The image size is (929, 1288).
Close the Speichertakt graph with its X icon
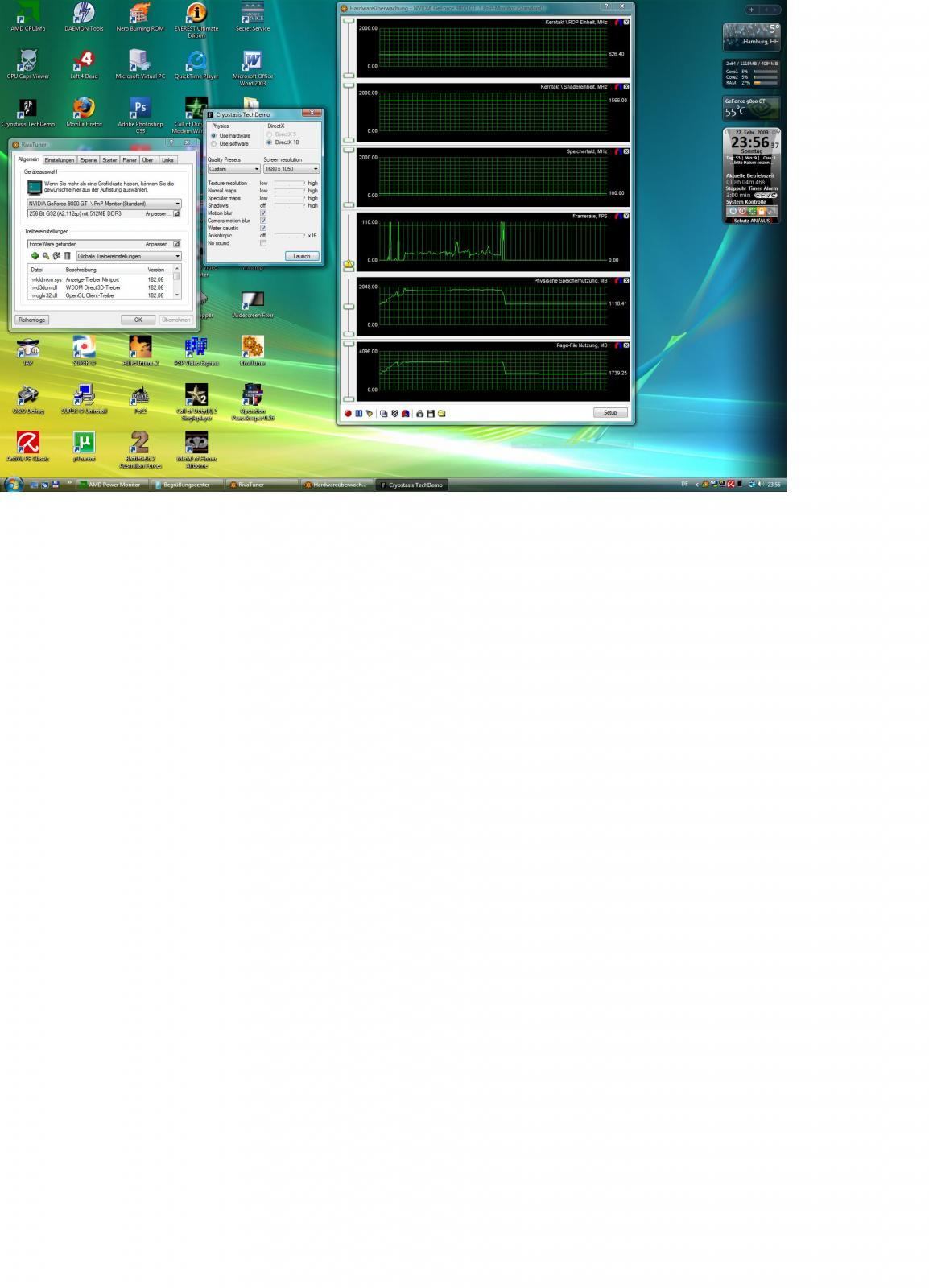click(626, 151)
